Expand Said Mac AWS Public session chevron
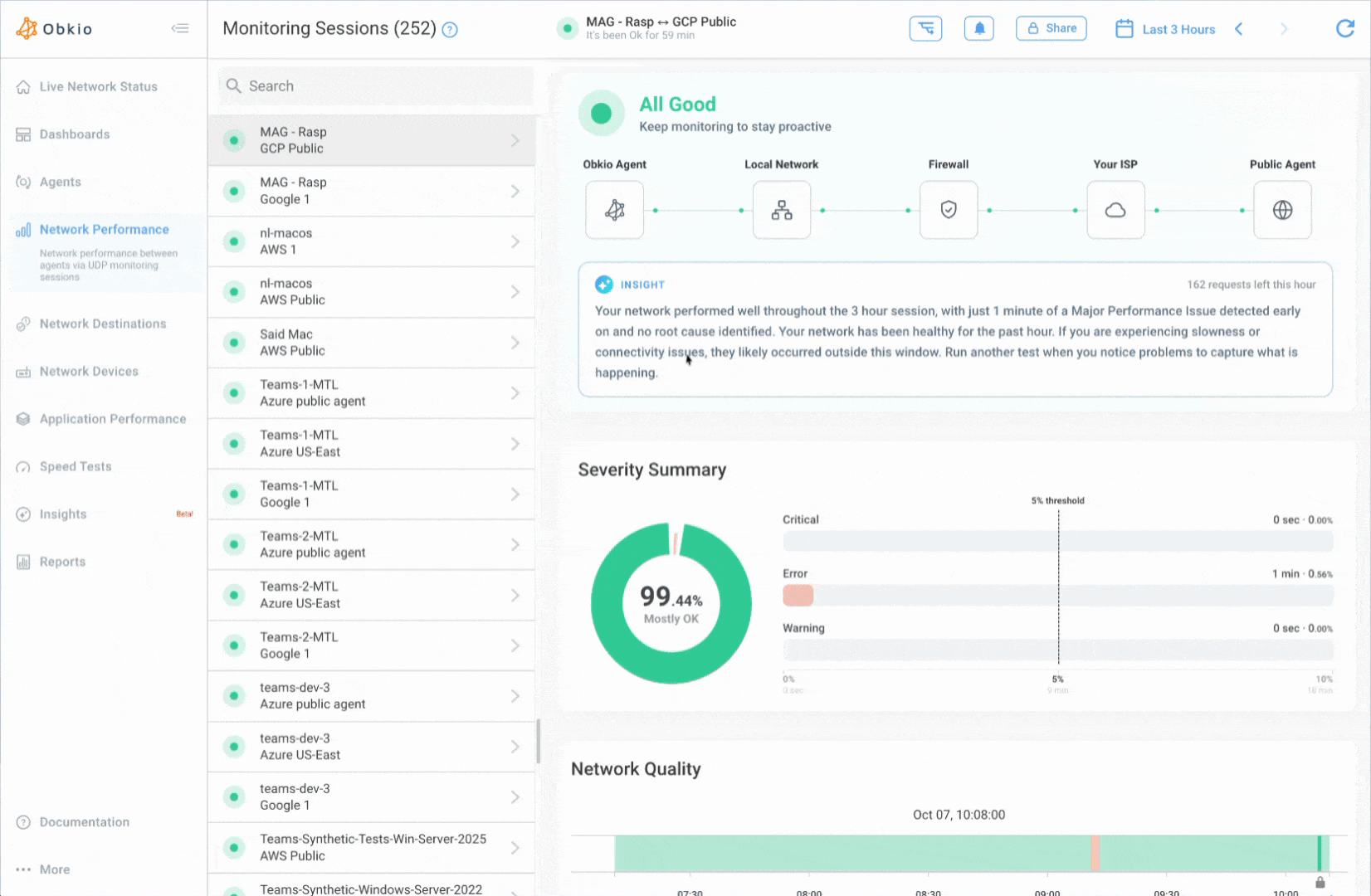Viewport: 1371px width, 896px height. point(515,343)
